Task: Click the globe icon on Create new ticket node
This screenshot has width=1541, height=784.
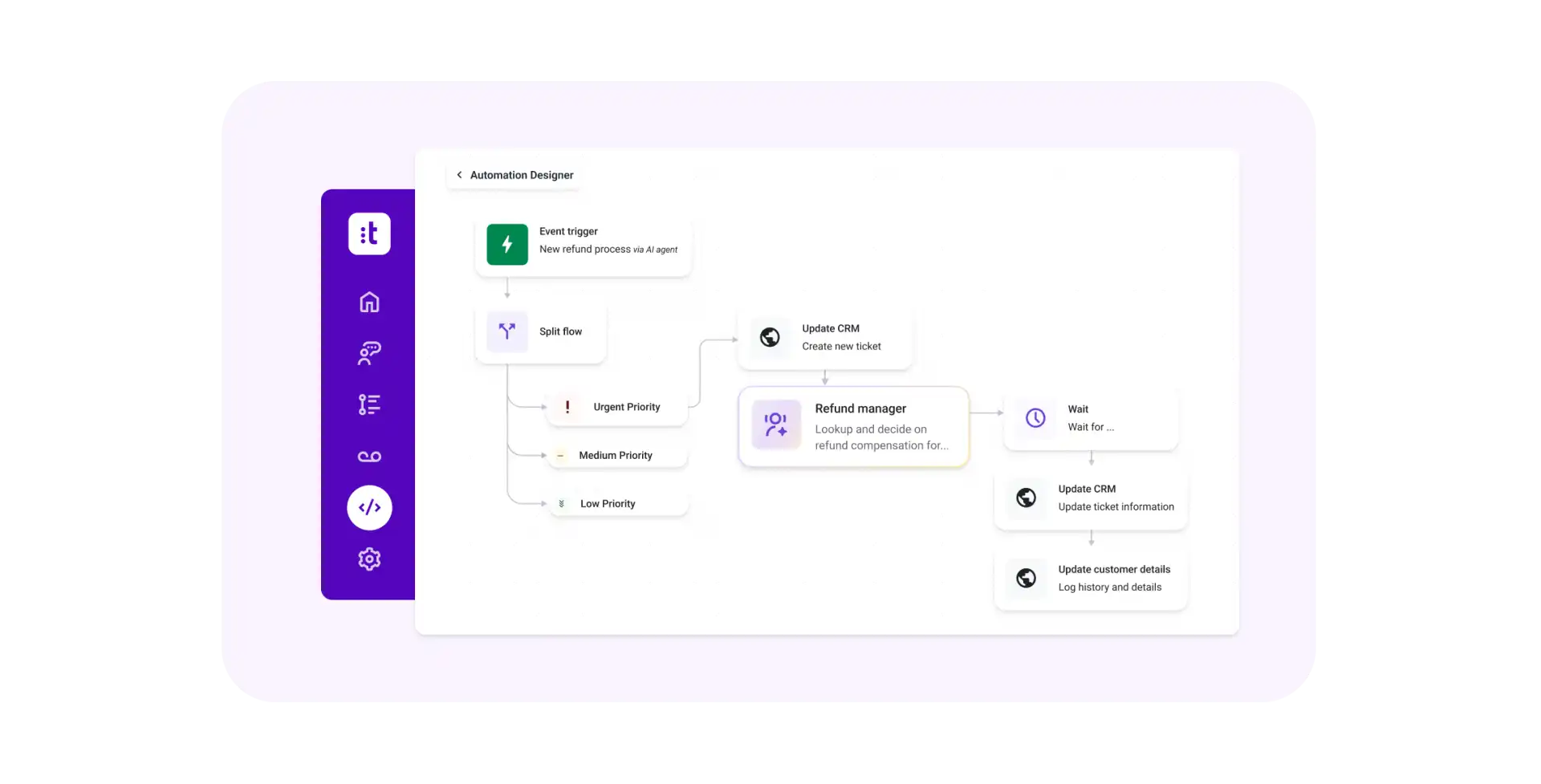Action: [x=770, y=337]
